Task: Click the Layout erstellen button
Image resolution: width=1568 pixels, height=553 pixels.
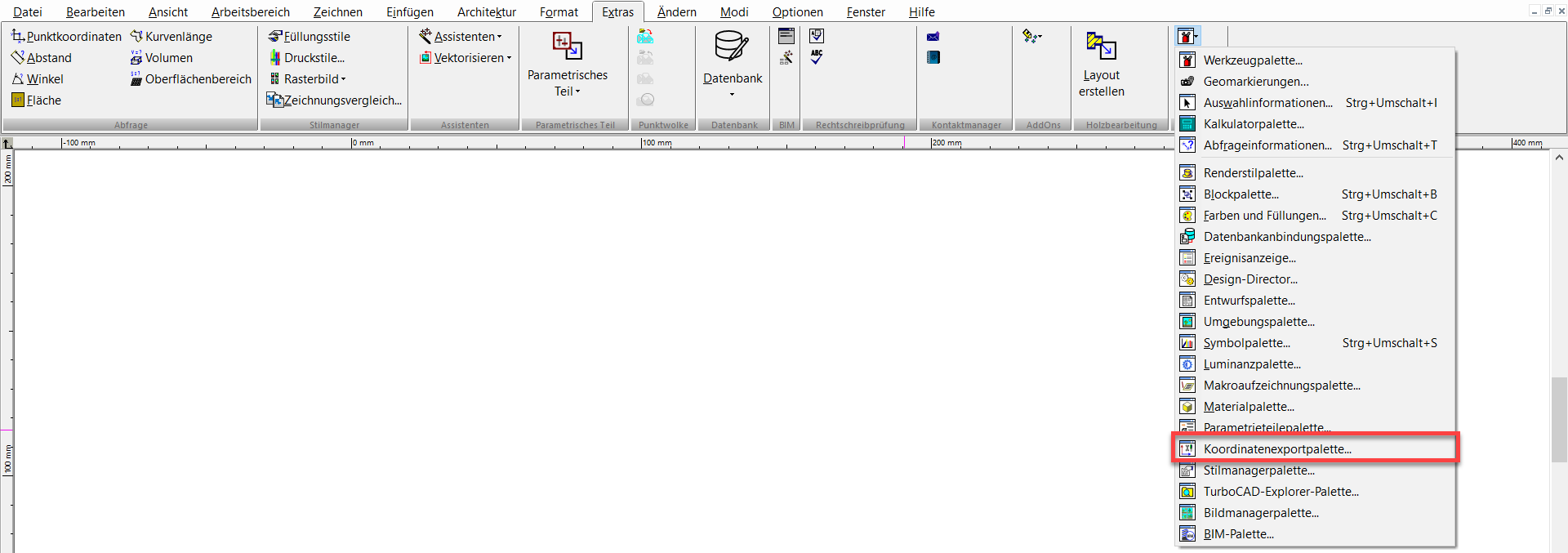Action: [x=1102, y=64]
